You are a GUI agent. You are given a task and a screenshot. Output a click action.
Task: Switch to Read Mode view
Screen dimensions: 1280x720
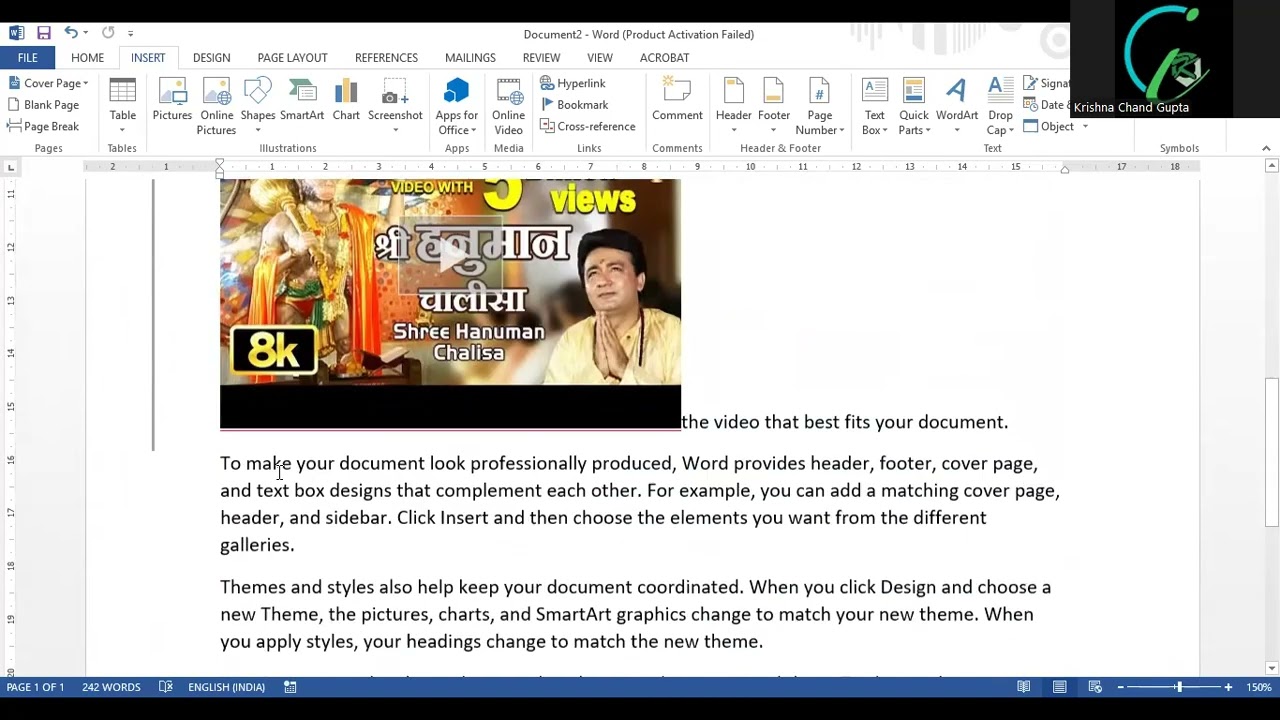1024,687
